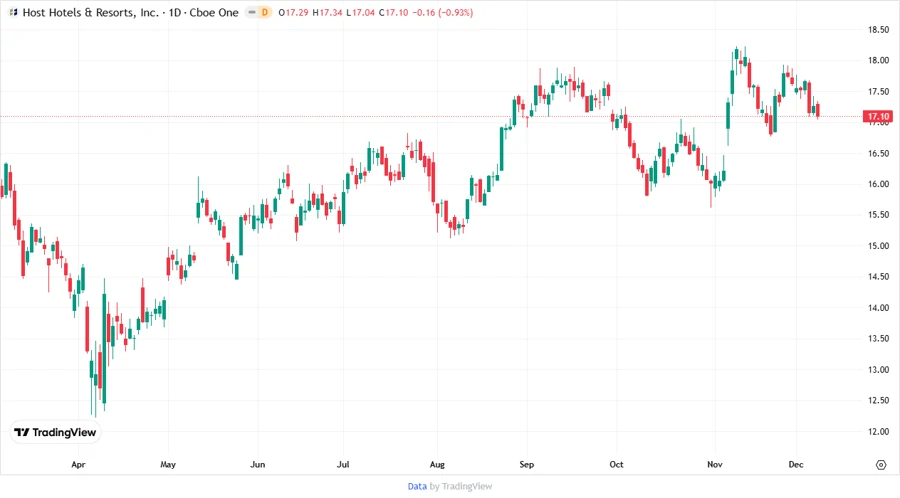Viewport: 900px width, 498px height.
Task: Click the 16.50 price axis label
Action: 878,153
